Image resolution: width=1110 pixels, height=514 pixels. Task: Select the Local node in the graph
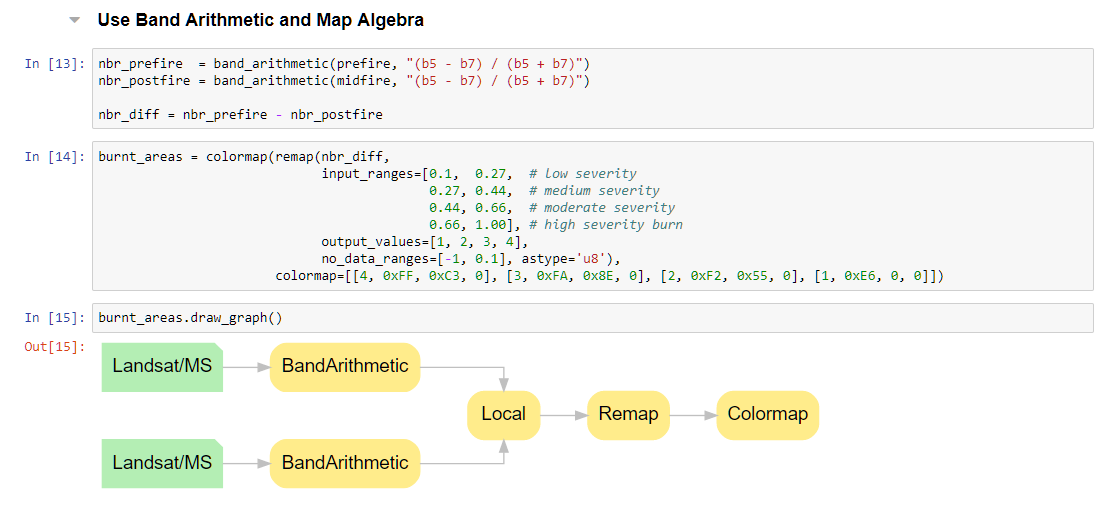(503, 414)
